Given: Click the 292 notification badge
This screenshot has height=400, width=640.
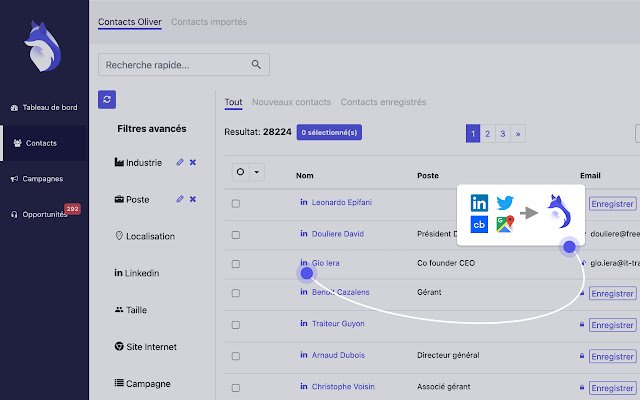Looking at the screenshot, I should click(x=72, y=209).
